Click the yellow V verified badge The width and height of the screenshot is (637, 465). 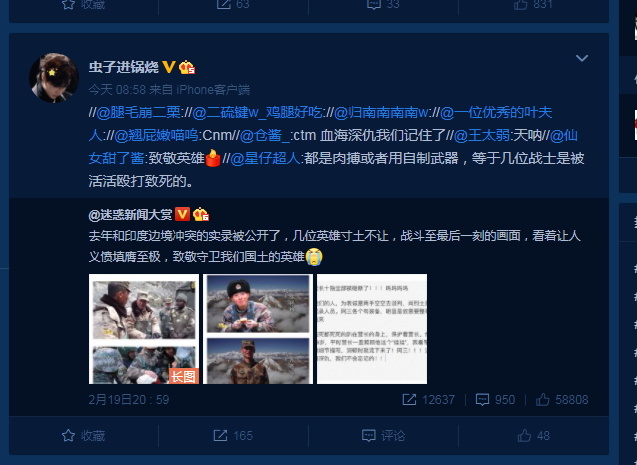(169, 67)
